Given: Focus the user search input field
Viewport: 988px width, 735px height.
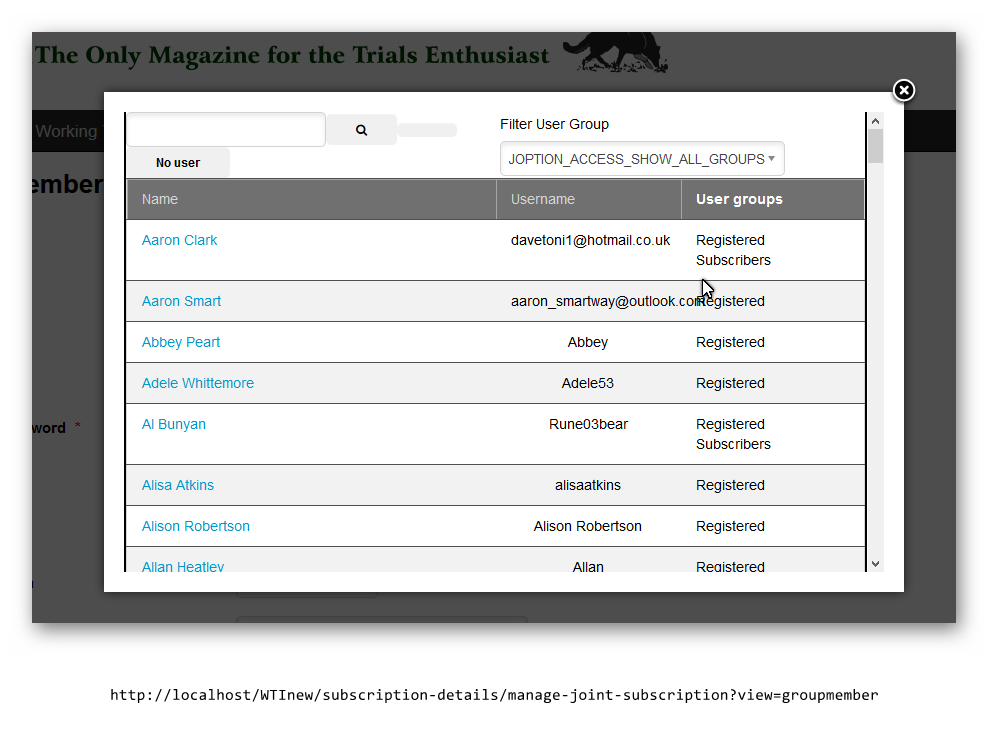Looking at the screenshot, I should [226, 129].
